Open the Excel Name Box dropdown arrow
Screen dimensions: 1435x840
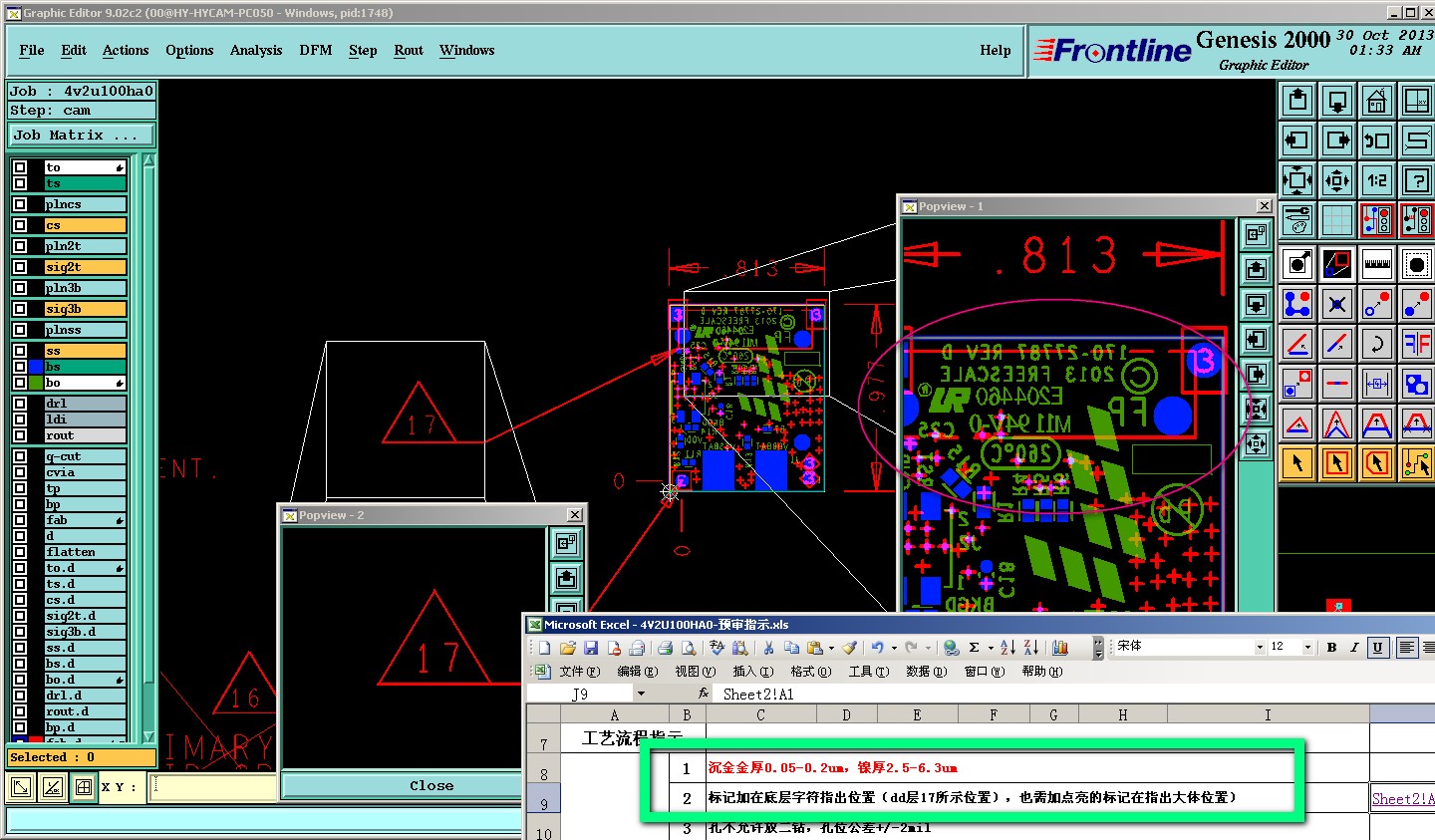click(x=641, y=694)
